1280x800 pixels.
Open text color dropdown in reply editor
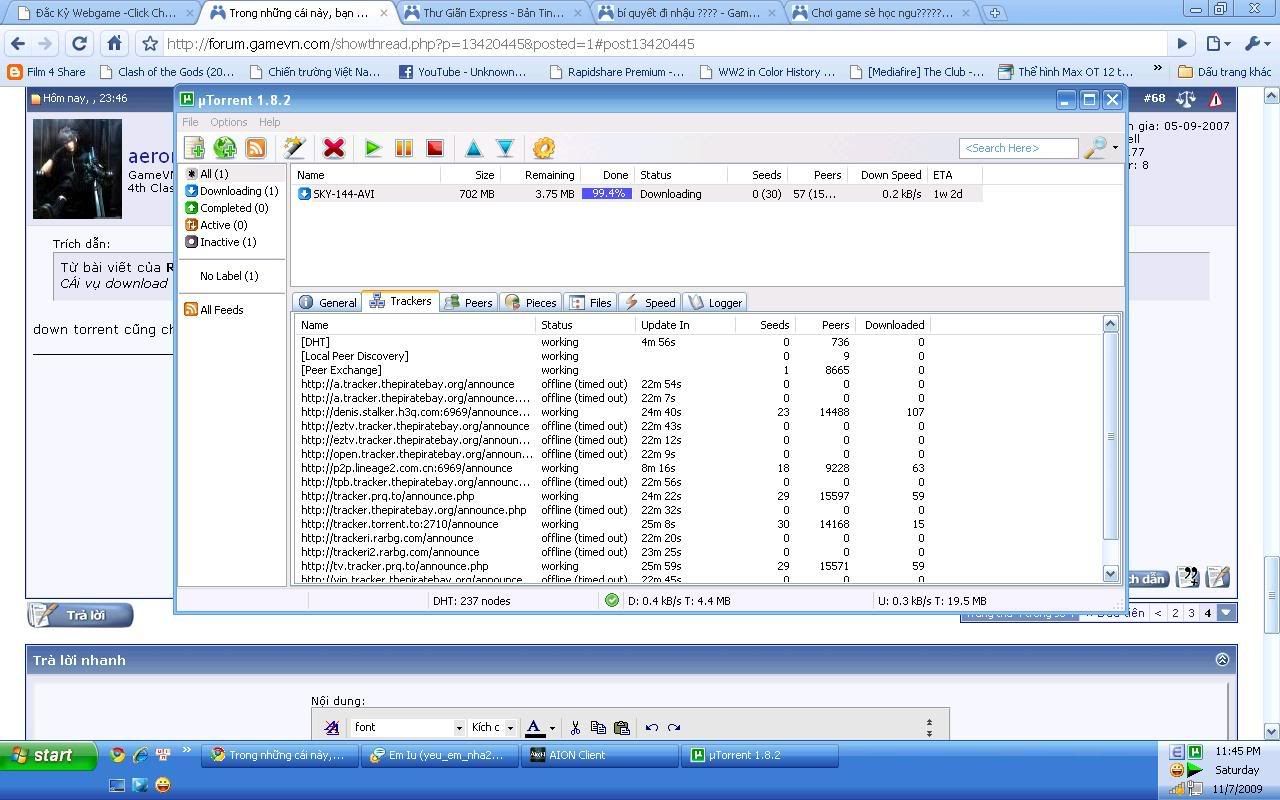[x=552, y=727]
